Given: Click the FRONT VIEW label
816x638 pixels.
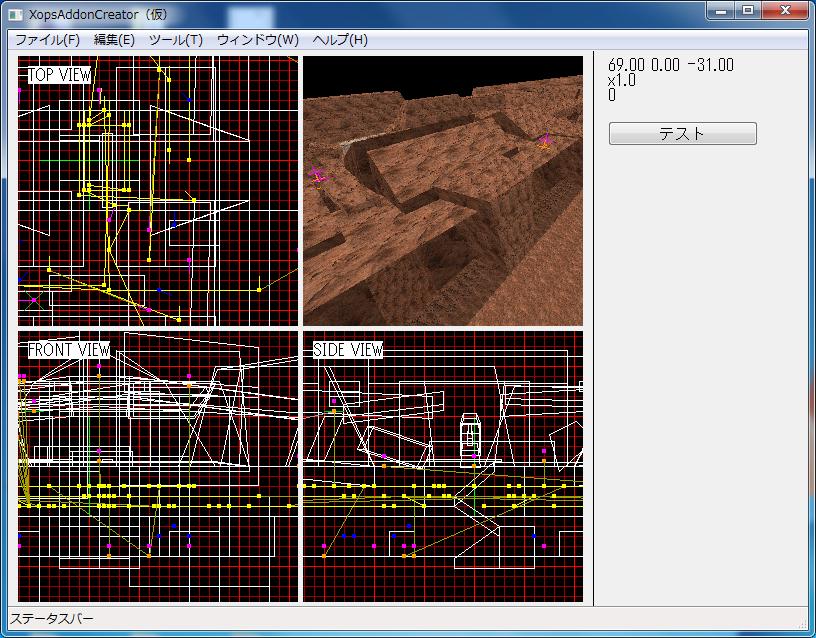Looking at the screenshot, I should coord(68,350).
